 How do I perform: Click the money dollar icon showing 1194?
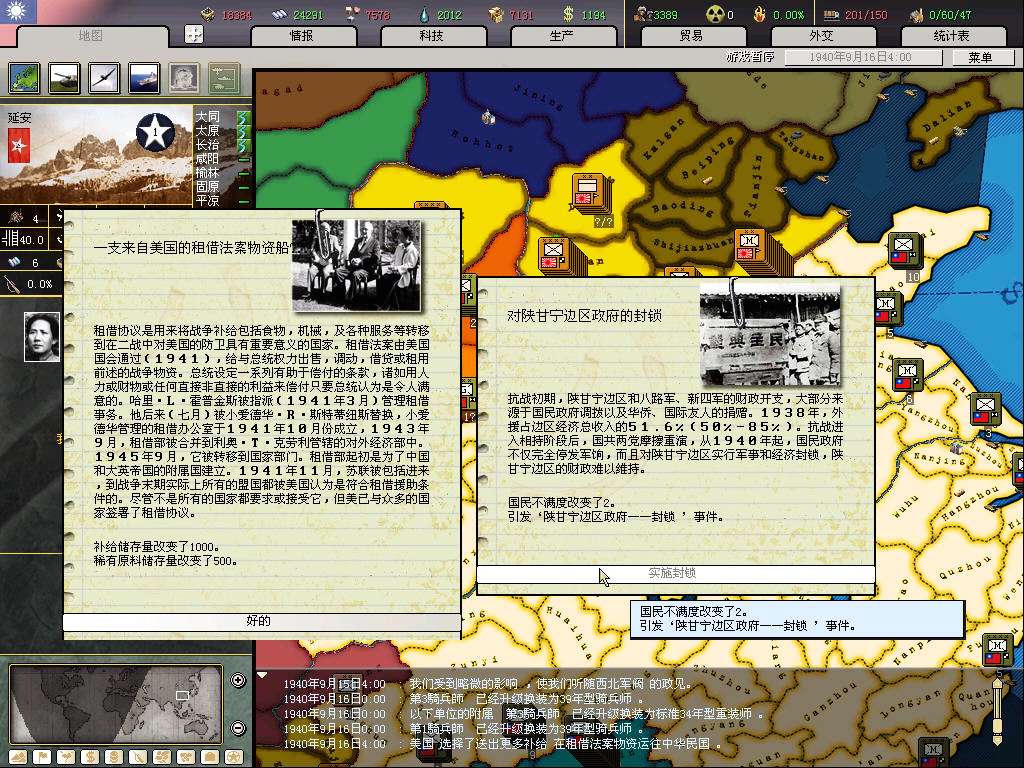[569, 14]
